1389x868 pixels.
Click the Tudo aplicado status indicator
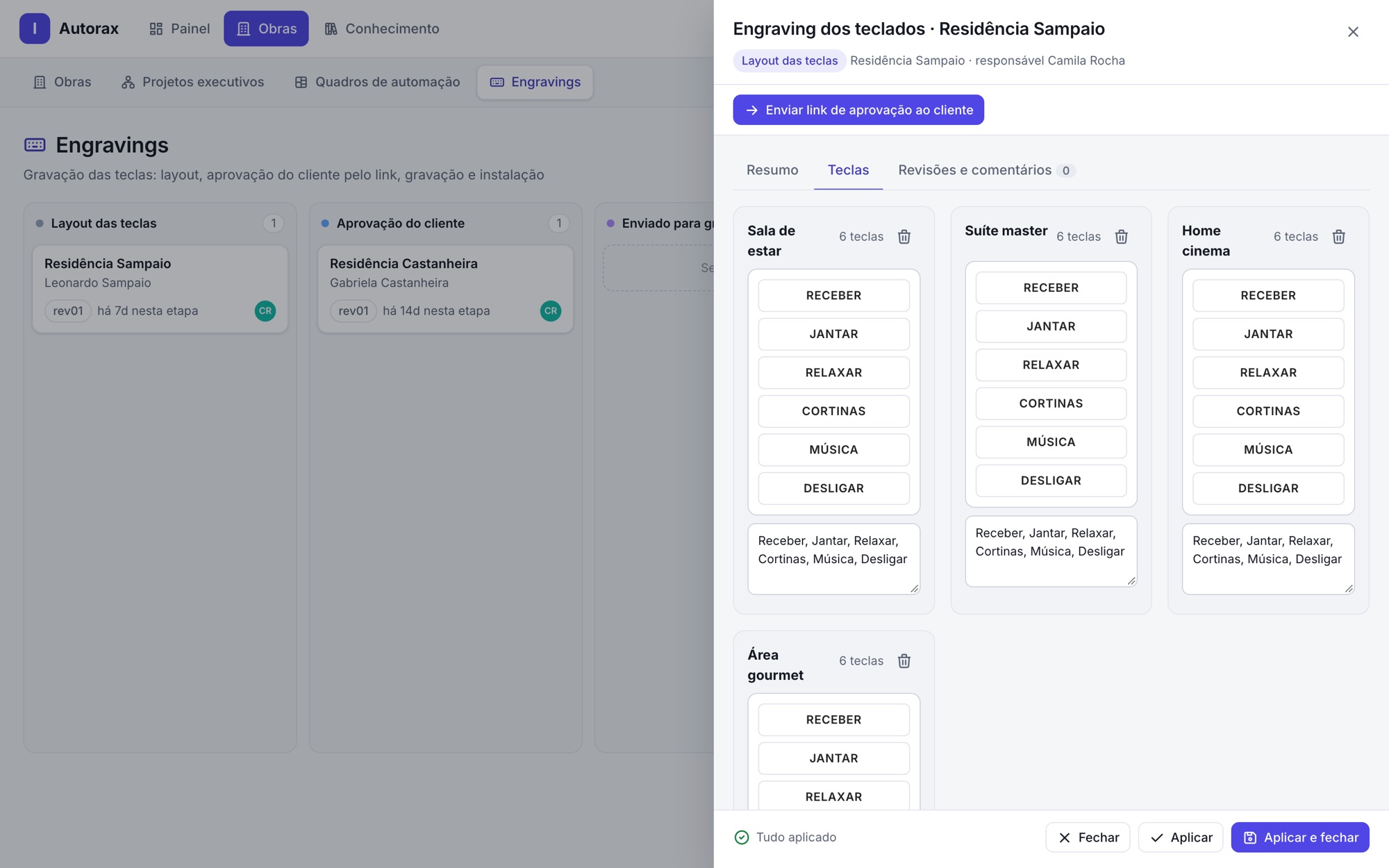[785, 837]
